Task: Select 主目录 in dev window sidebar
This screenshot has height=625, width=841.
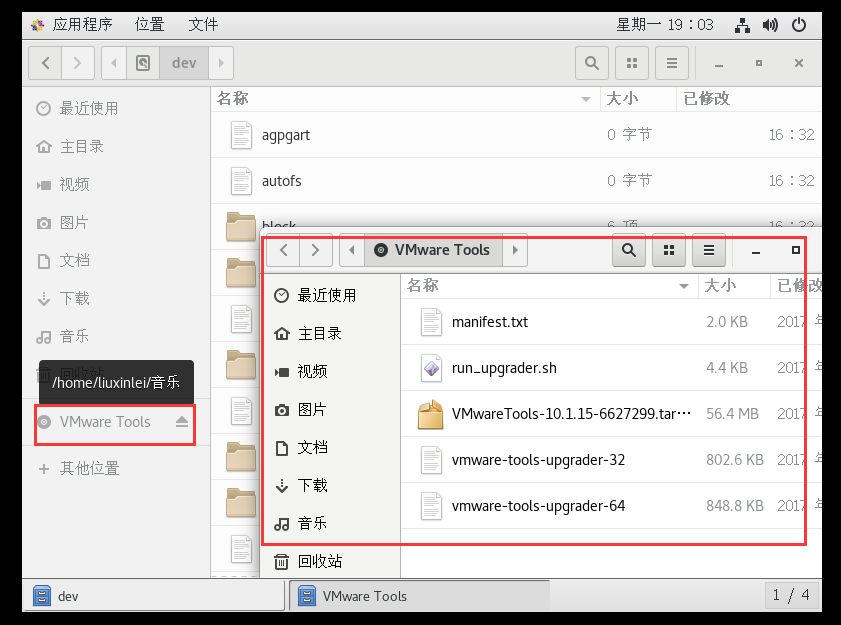Action: click(x=116, y=146)
